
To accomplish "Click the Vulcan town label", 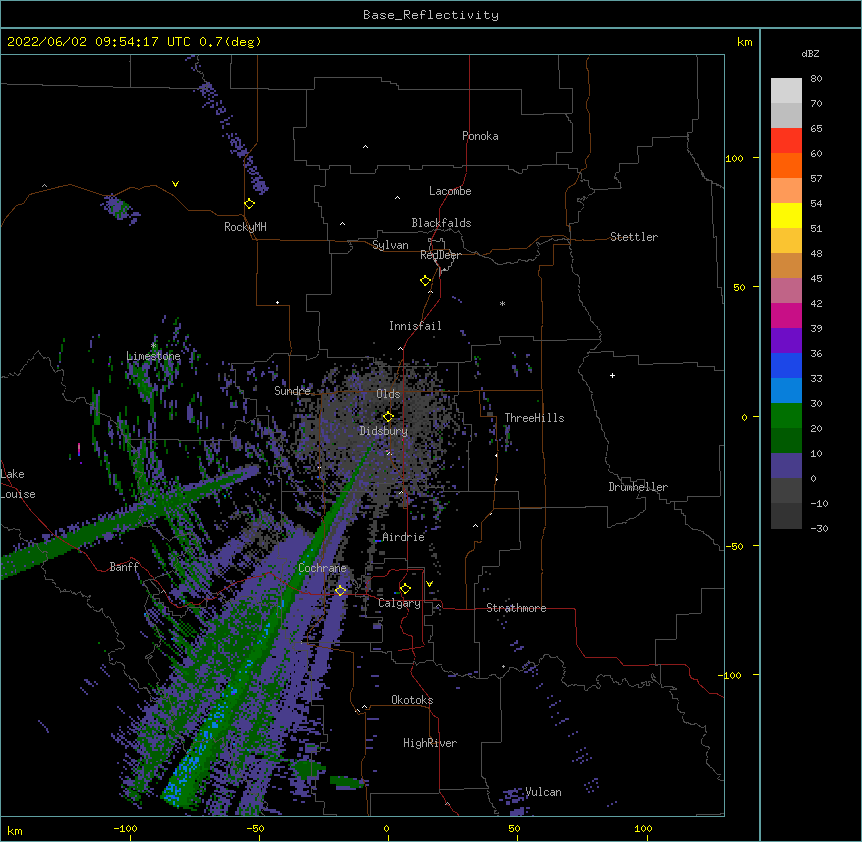I will (x=543, y=792).
